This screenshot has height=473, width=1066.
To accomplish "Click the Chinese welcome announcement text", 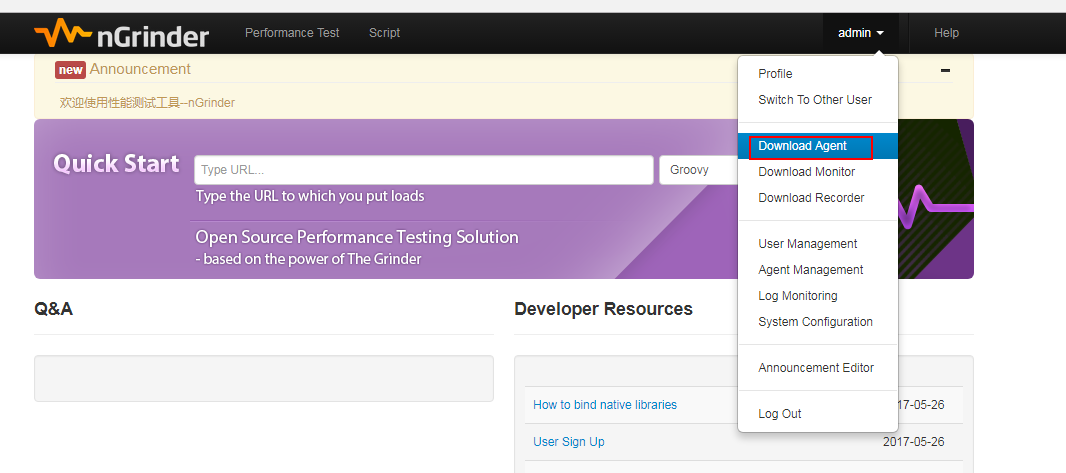I will click(x=147, y=103).
